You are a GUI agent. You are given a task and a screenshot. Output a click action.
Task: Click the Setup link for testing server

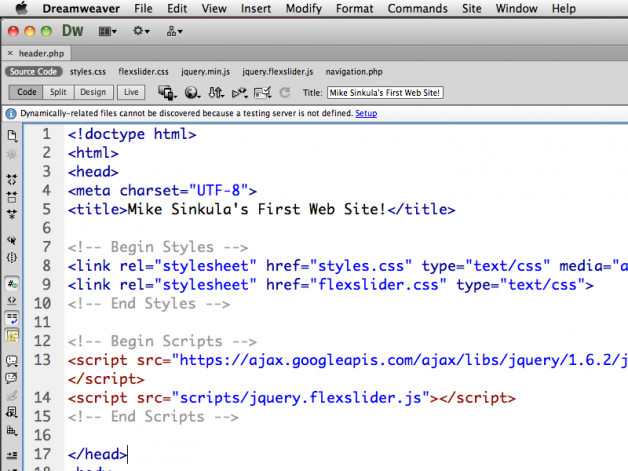[366, 113]
